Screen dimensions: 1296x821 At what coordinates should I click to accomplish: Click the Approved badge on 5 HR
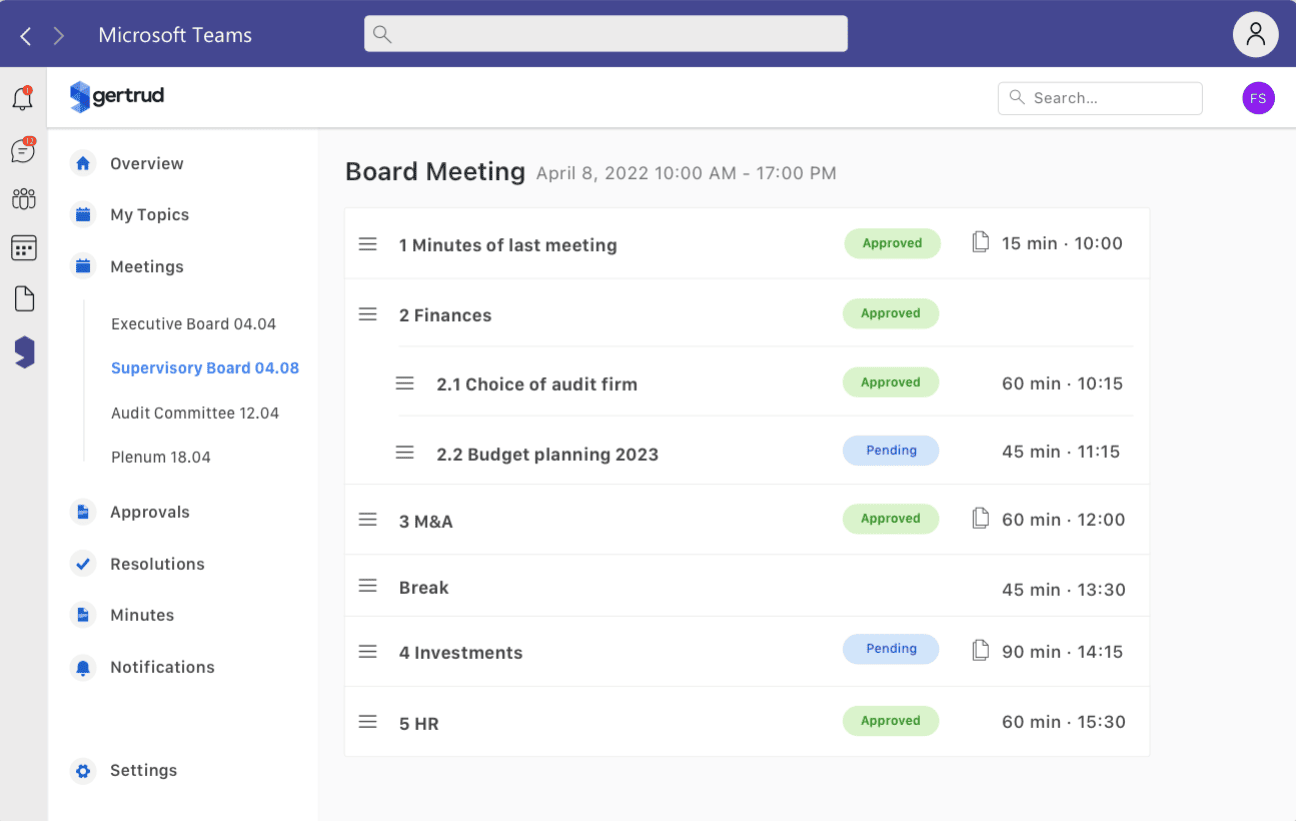click(891, 720)
